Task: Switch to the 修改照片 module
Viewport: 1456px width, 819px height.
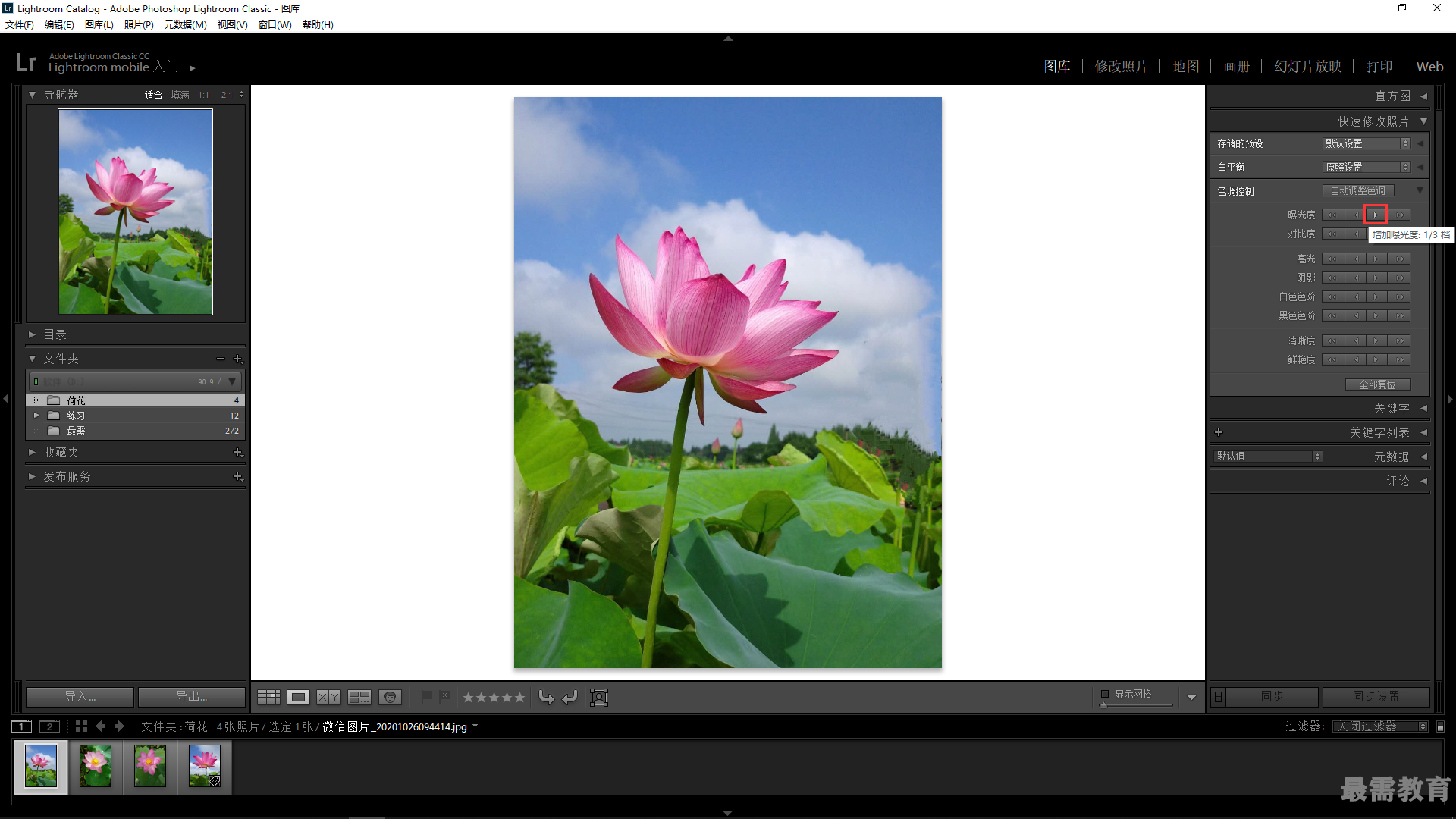Action: click(1122, 67)
